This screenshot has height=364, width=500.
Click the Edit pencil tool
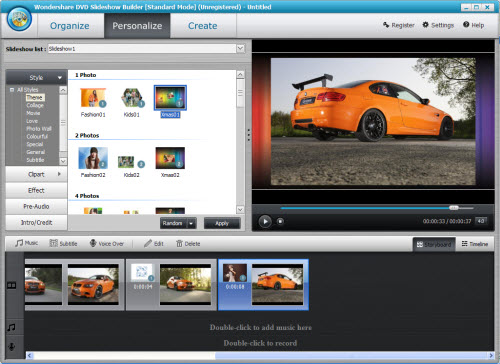pyautogui.click(x=154, y=244)
